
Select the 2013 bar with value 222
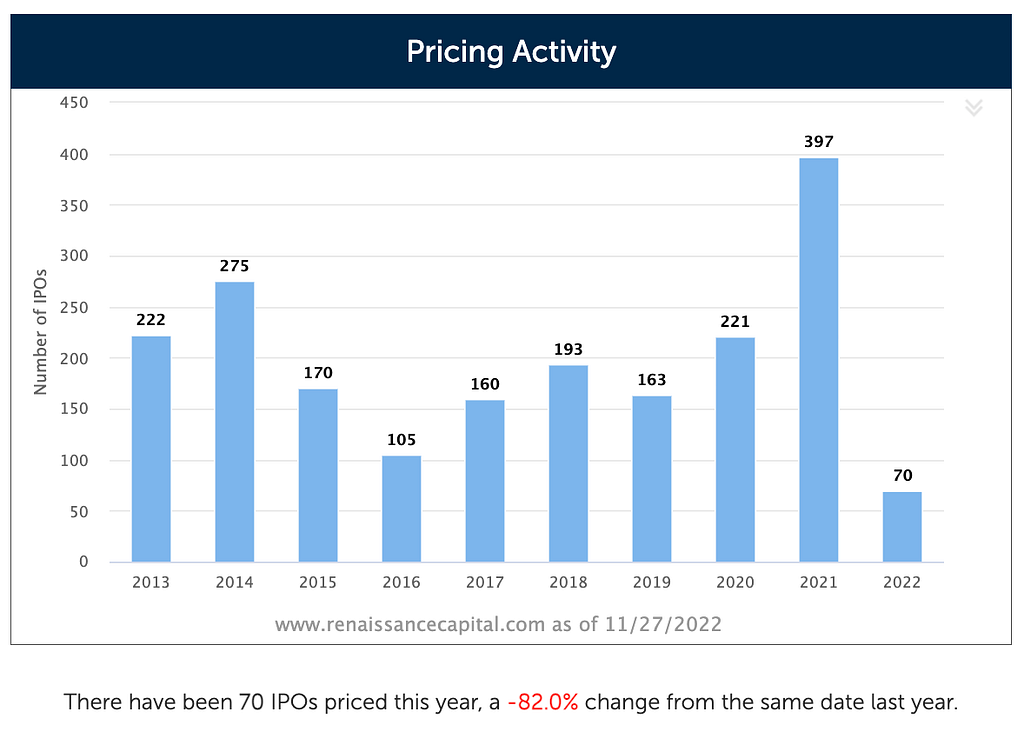[151, 449]
